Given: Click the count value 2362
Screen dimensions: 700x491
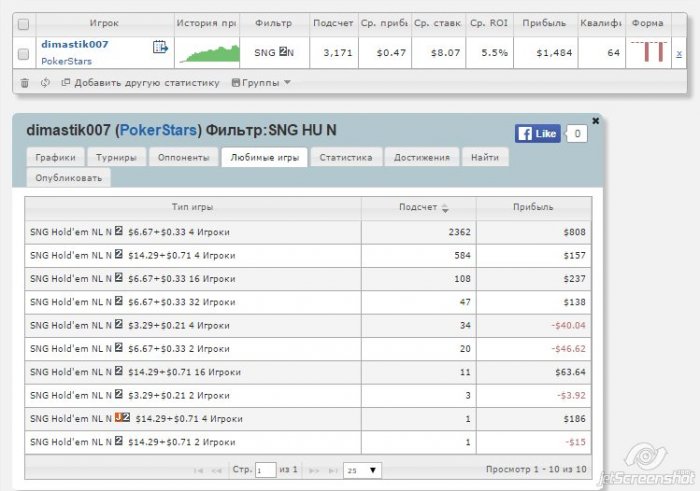Looking at the screenshot, I should click(459, 232).
